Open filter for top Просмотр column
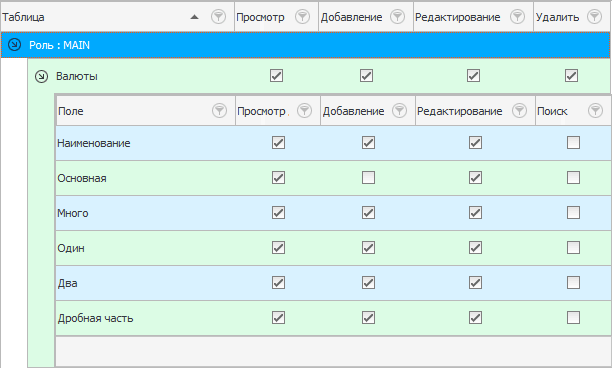The width and height of the screenshot is (612, 368). [302, 17]
